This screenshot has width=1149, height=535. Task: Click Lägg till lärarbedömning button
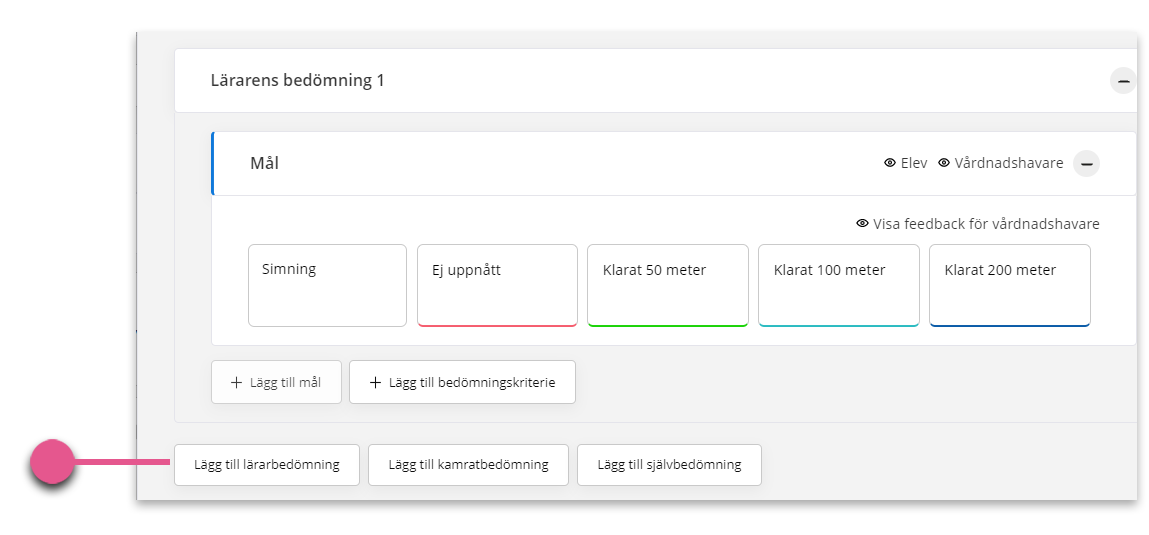[x=267, y=465]
